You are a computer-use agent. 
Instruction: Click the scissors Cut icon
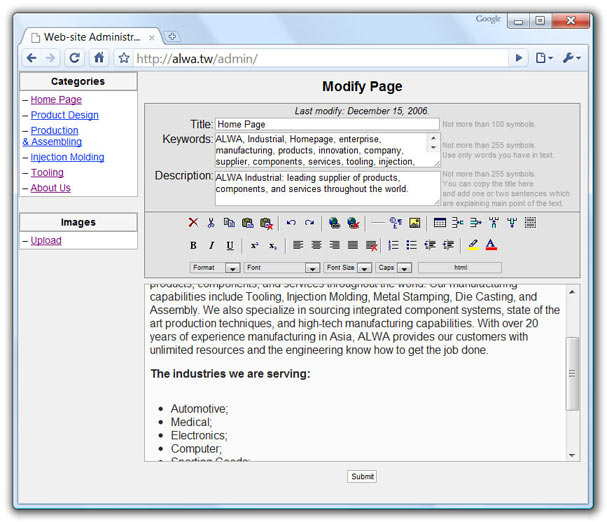pyautogui.click(x=211, y=223)
